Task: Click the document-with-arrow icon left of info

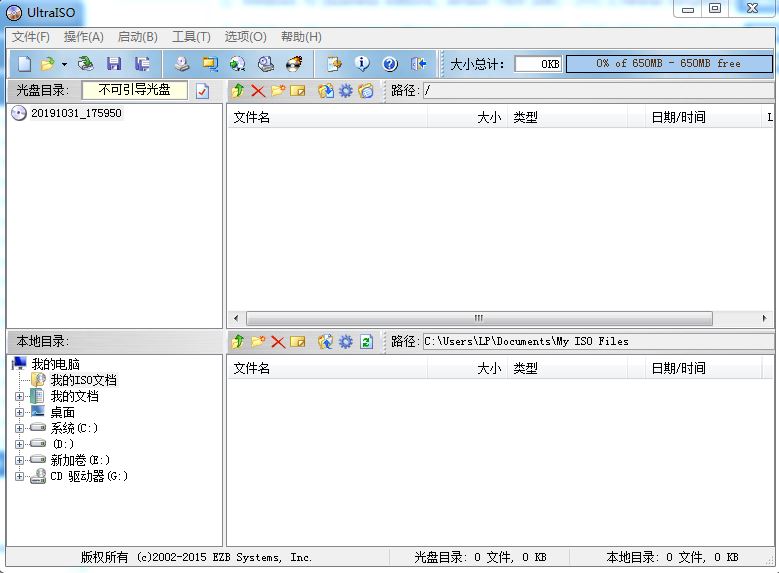Action: tap(334, 64)
